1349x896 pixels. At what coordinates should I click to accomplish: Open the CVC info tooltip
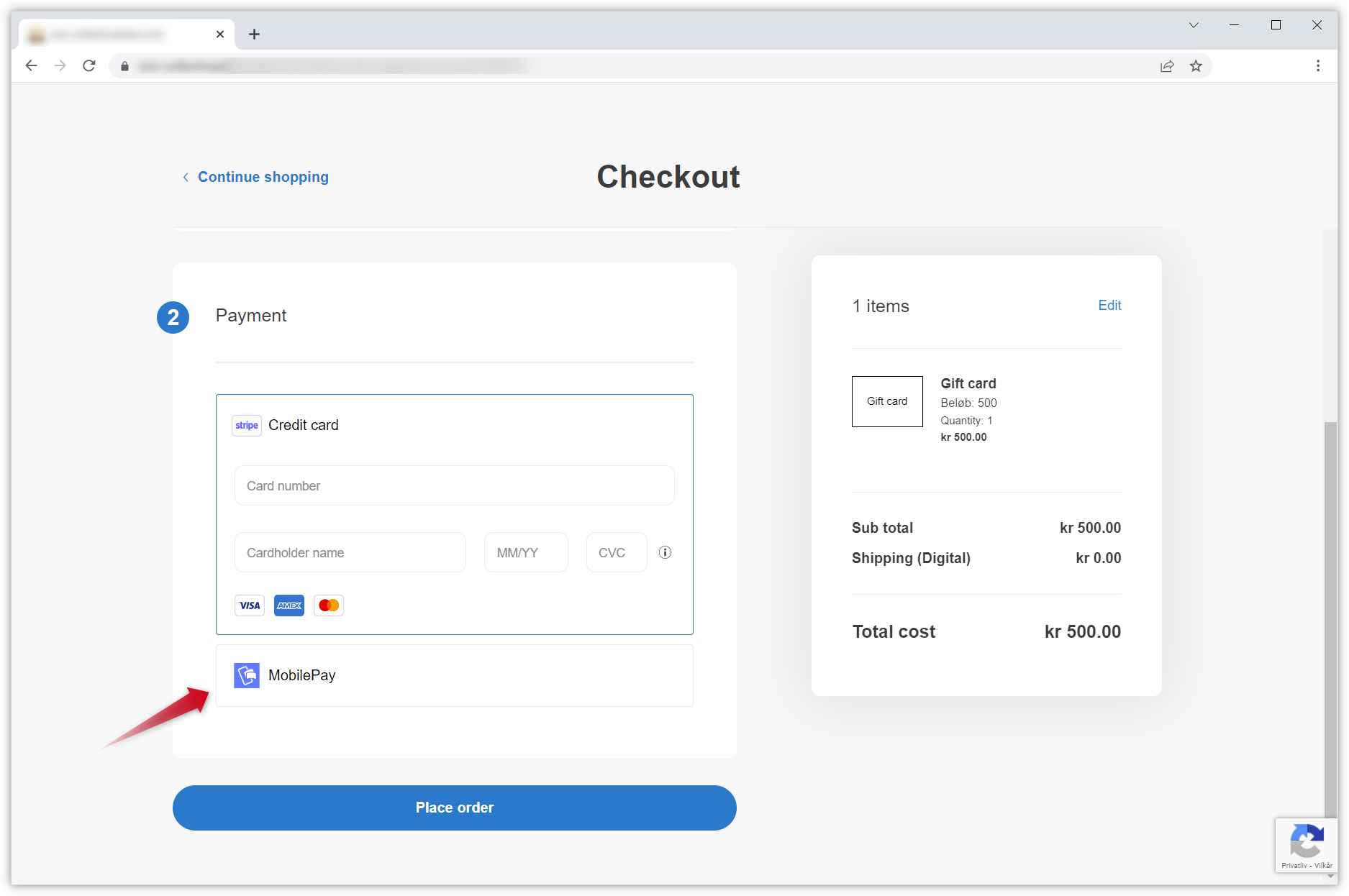[x=664, y=552]
